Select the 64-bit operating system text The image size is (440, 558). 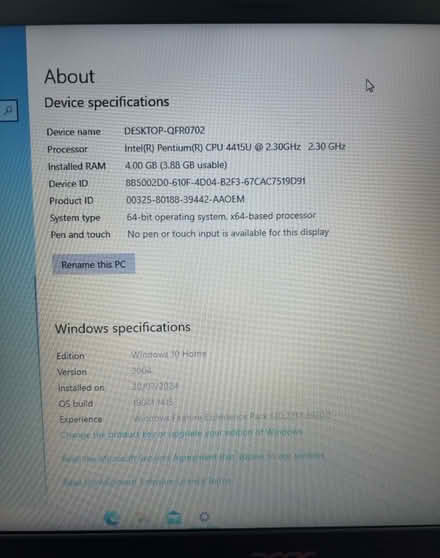(x=221, y=216)
